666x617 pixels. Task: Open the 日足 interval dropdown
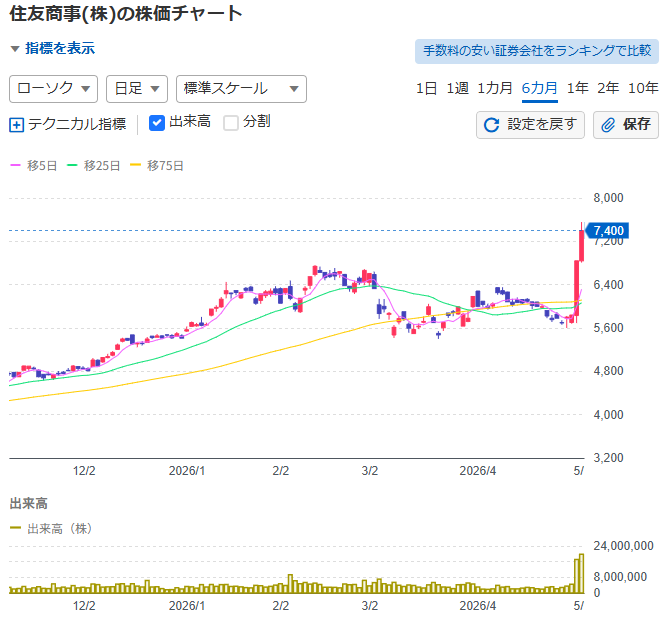pos(137,89)
